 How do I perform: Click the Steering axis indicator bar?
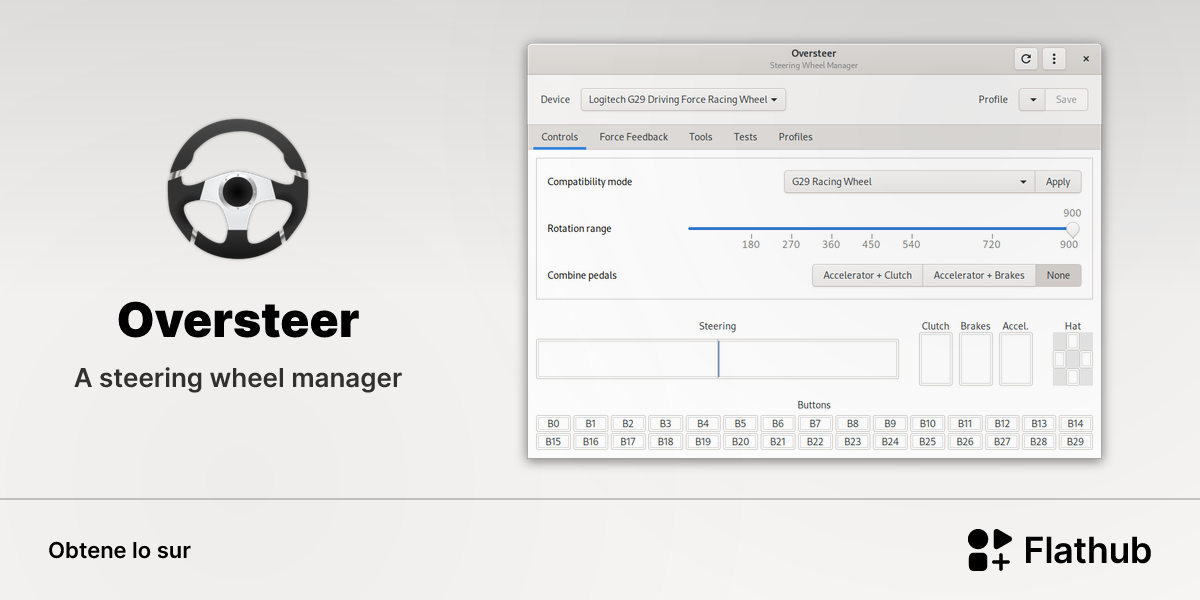[x=718, y=359]
